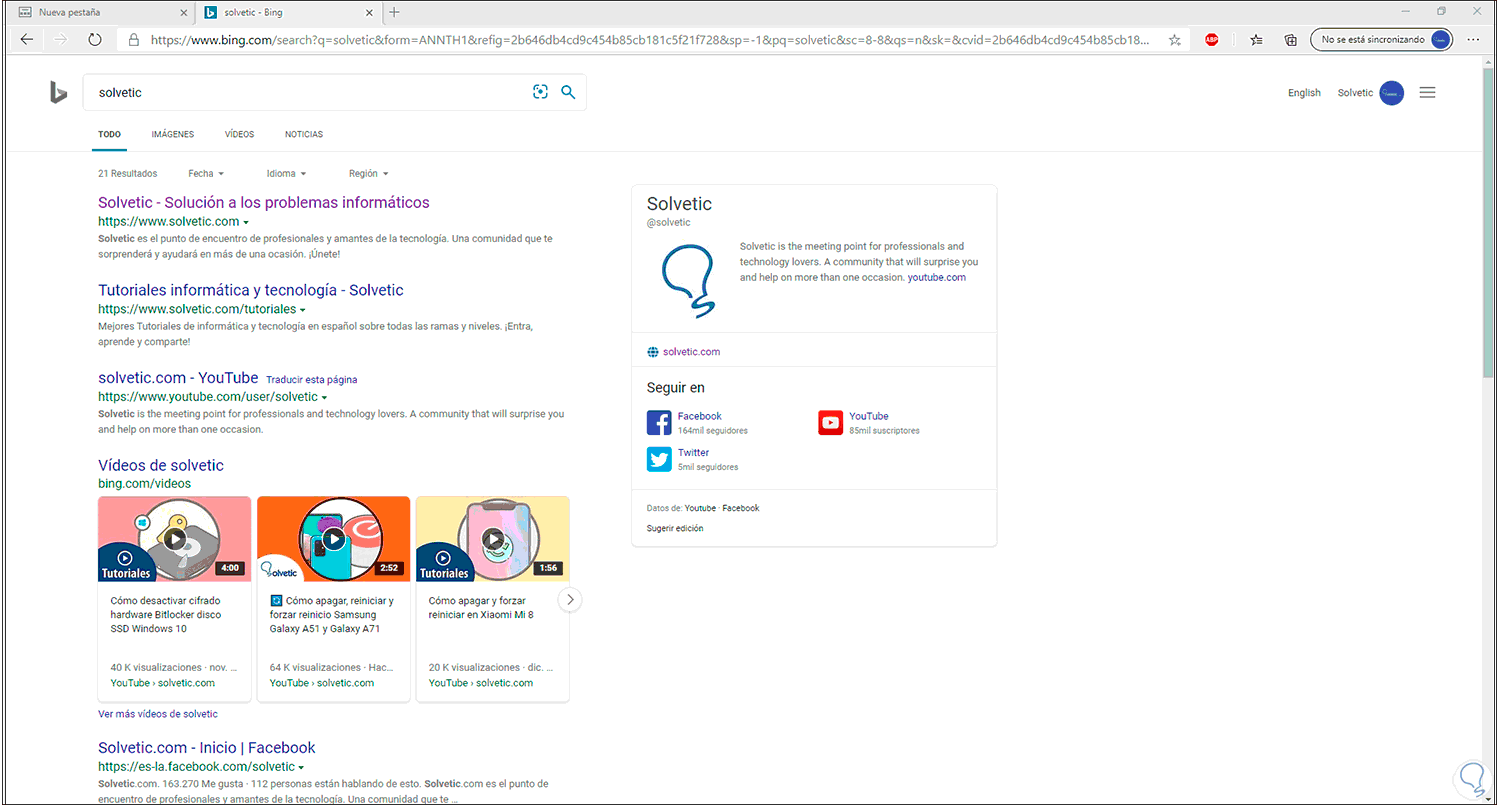1500x805 pixels.
Task: Switch to the NOTICIAS tab
Action: pyautogui.click(x=304, y=134)
